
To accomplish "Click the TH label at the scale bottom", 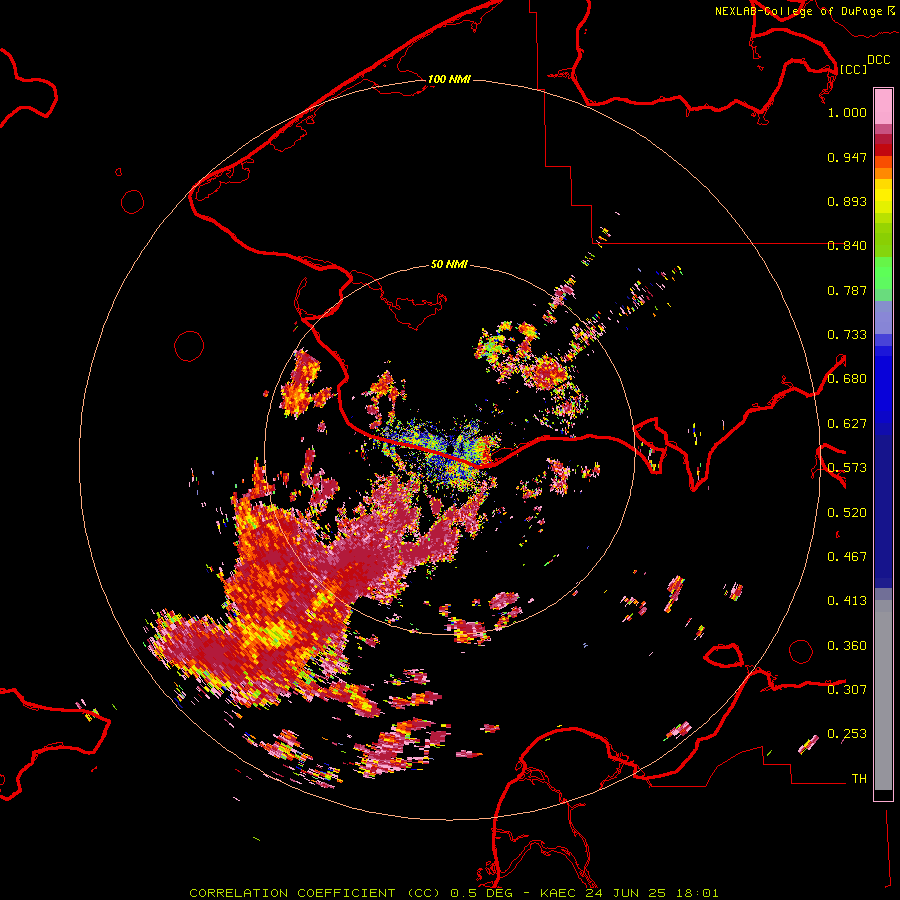I will 859,779.
